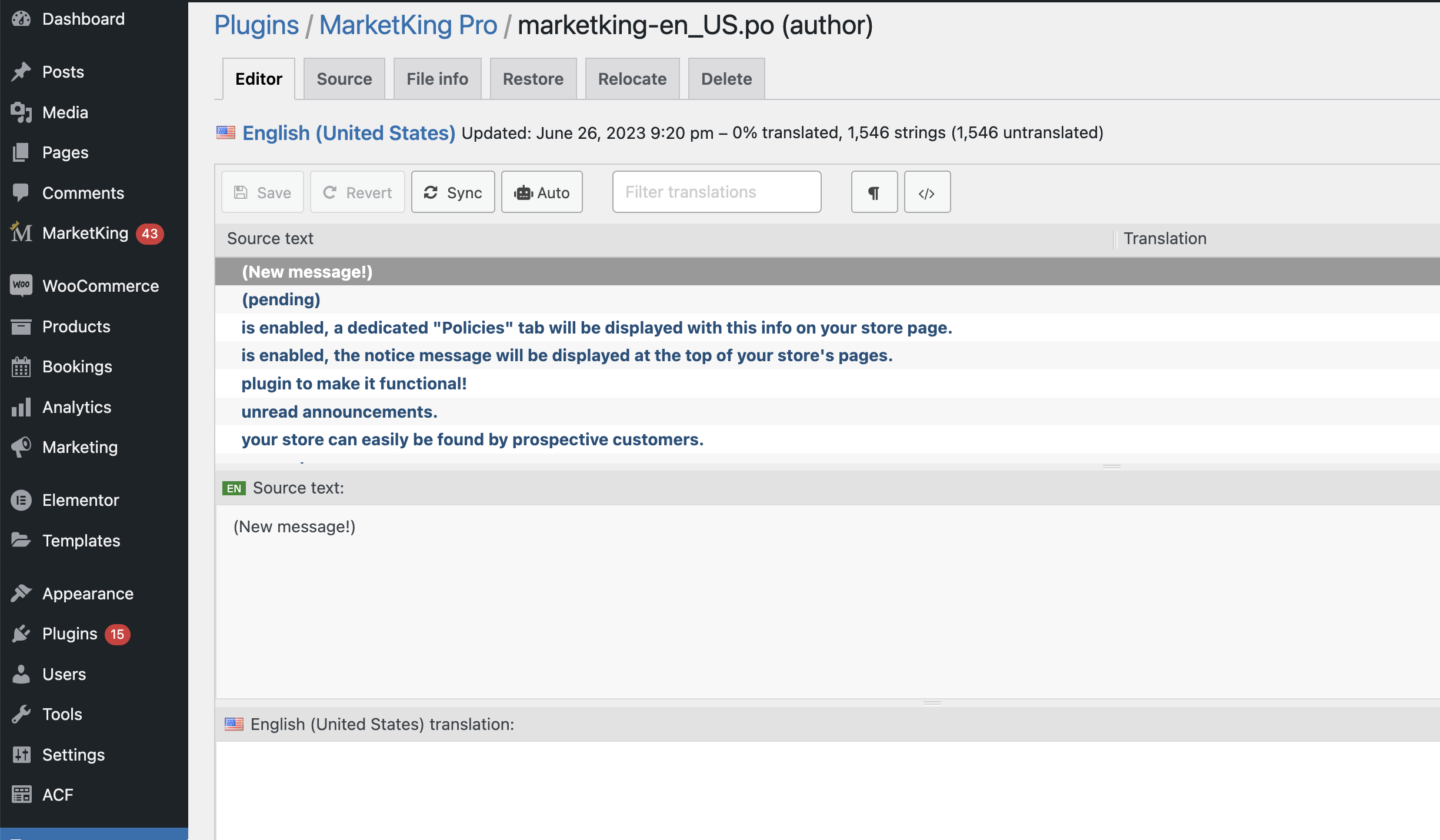Grab the column divider beside Translation header
This screenshot has width=1440, height=840.
[x=1115, y=239]
